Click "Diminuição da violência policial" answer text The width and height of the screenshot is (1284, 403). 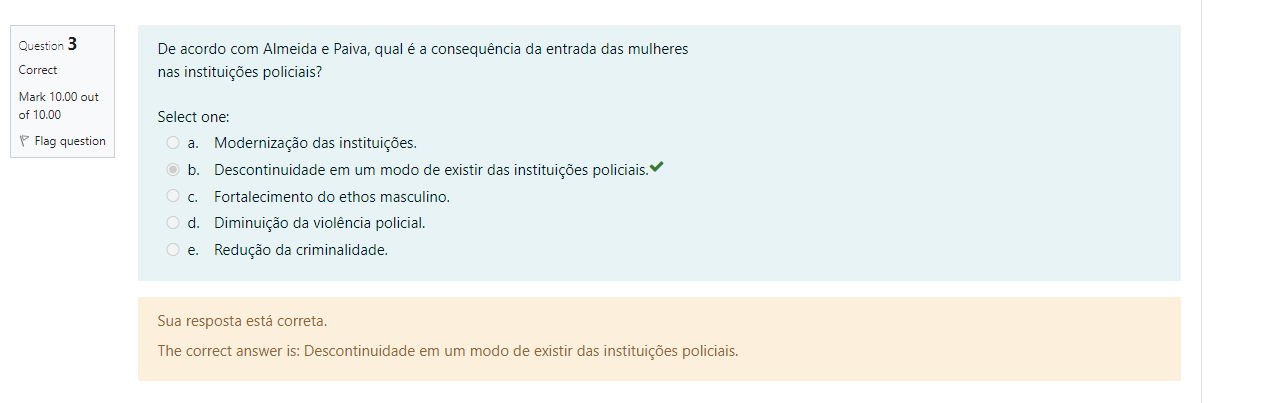pyautogui.click(x=326, y=223)
